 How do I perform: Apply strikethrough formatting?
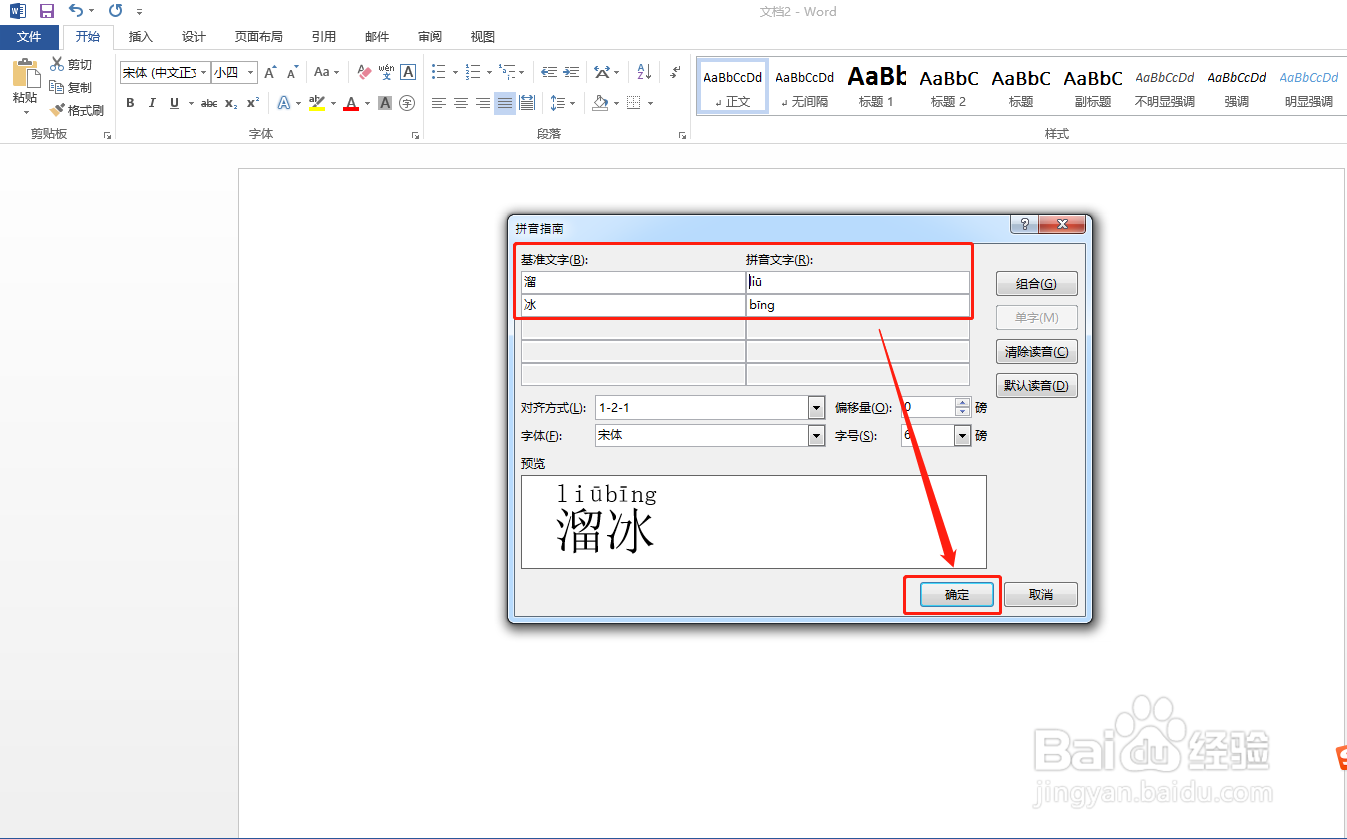point(207,103)
